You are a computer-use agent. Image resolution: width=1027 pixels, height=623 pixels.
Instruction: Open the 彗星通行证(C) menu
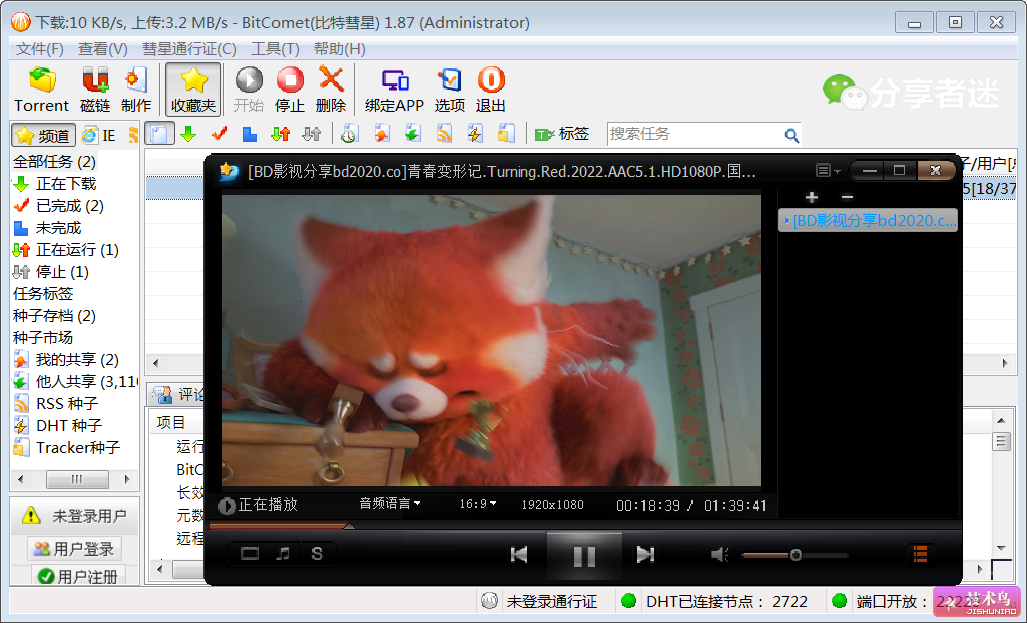pyautogui.click(x=189, y=49)
